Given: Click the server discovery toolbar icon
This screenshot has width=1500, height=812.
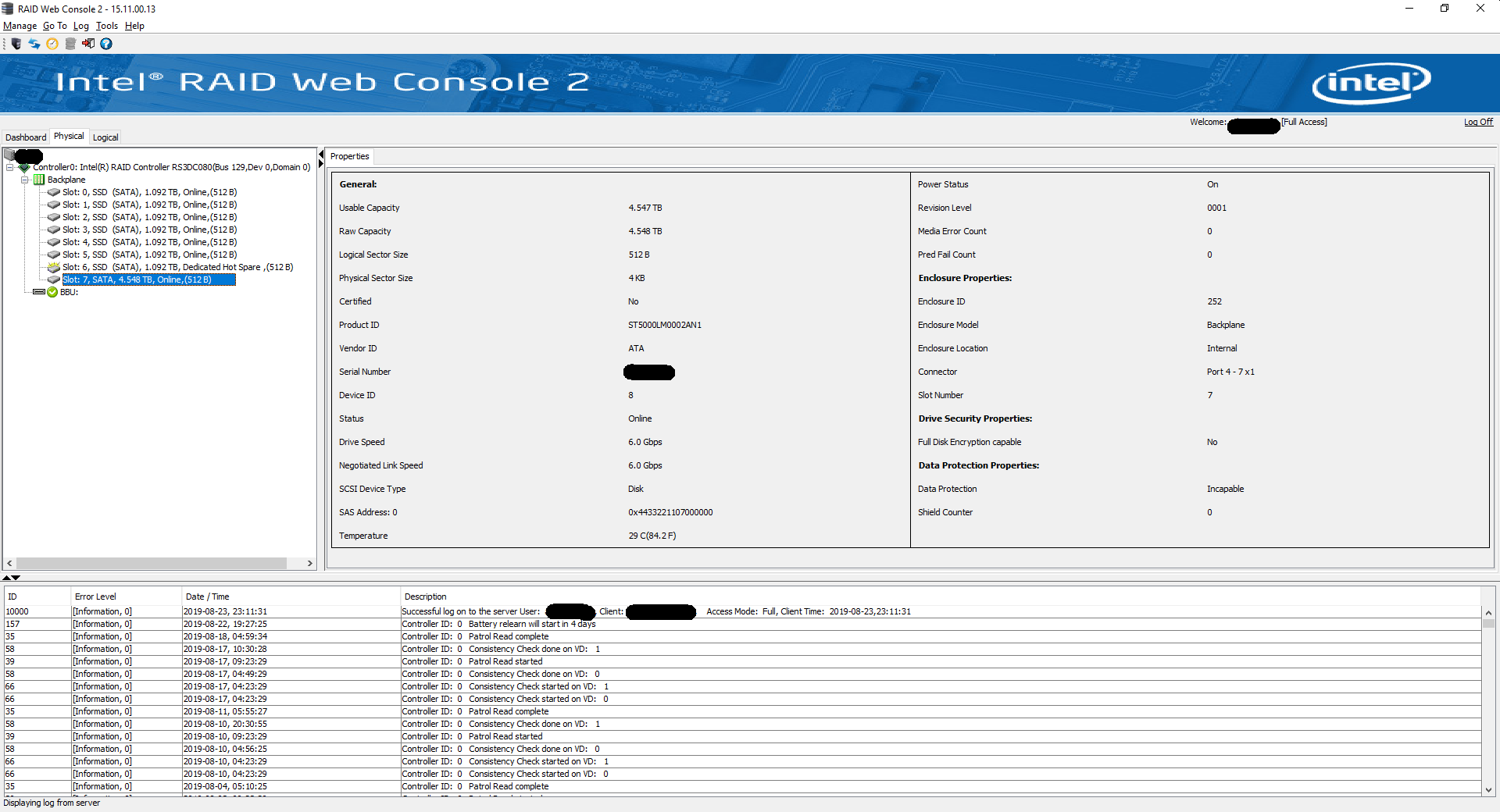Looking at the screenshot, I should pos(16,44).
